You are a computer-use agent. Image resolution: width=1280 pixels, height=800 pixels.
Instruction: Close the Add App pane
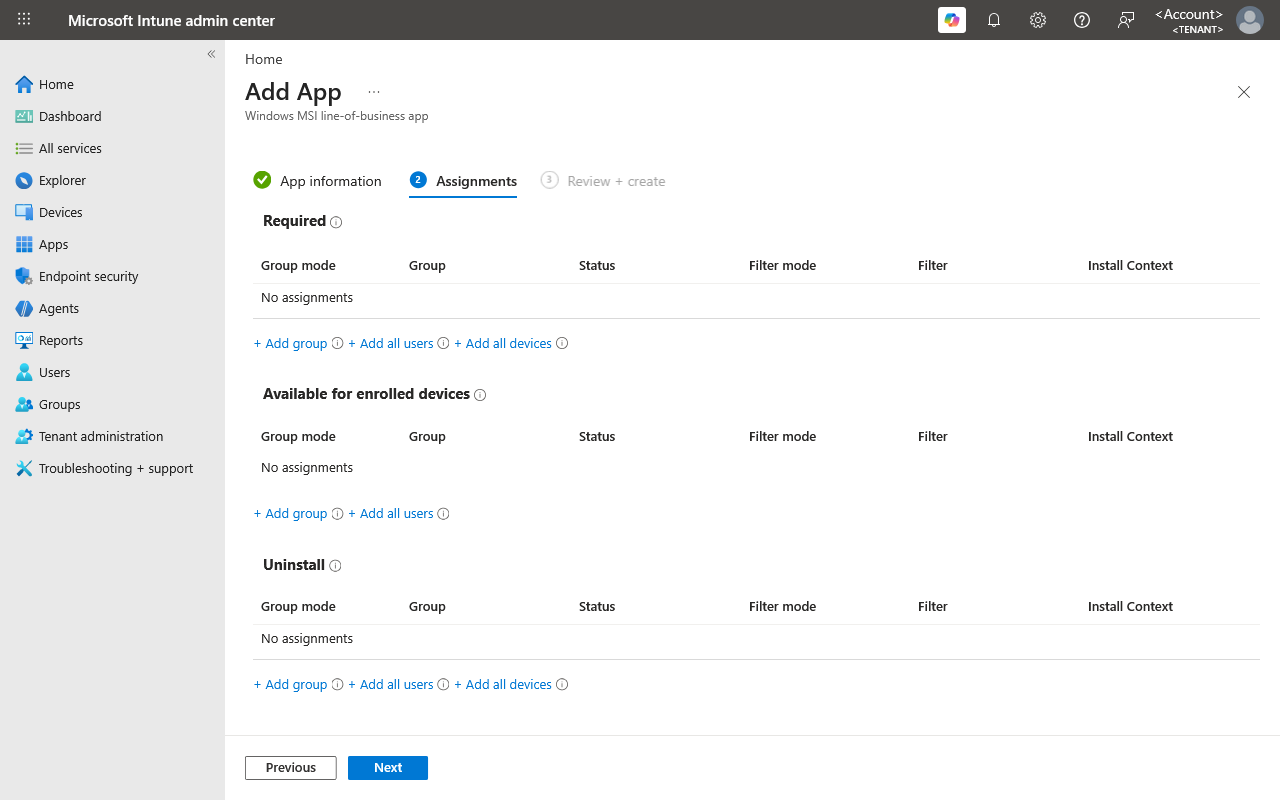1244,92
